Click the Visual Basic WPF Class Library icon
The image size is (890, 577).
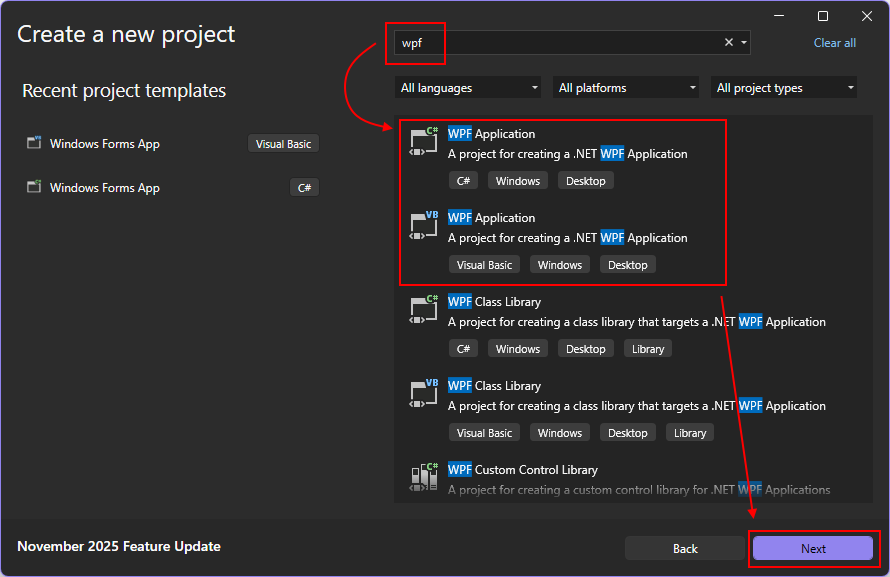click(424, 393)
